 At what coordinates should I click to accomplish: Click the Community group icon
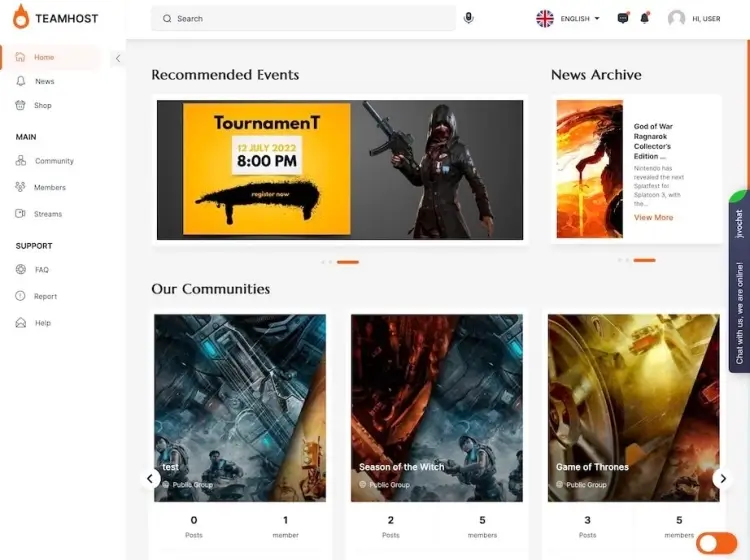[21, 161]
